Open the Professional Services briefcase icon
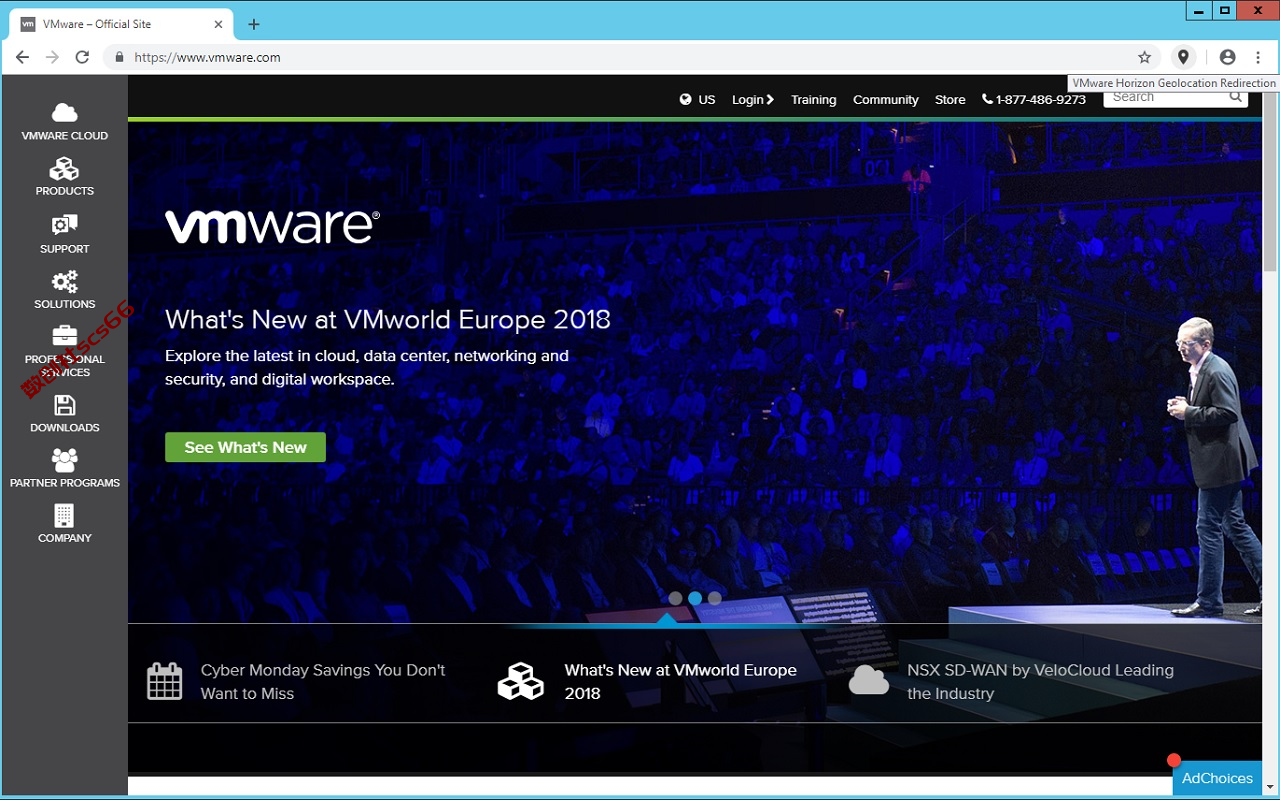 coord(64,336)
